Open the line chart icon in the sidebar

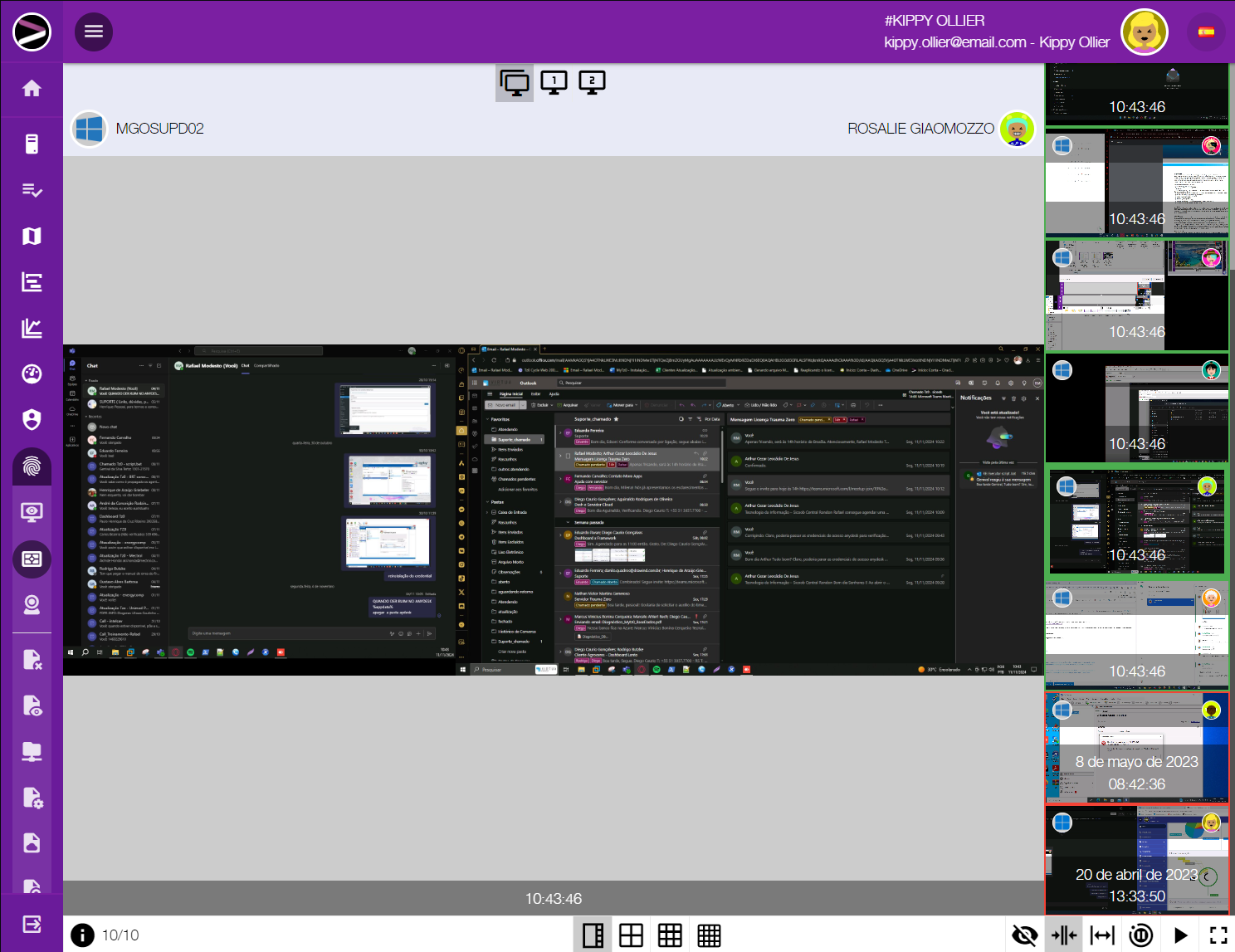point(32,329)
